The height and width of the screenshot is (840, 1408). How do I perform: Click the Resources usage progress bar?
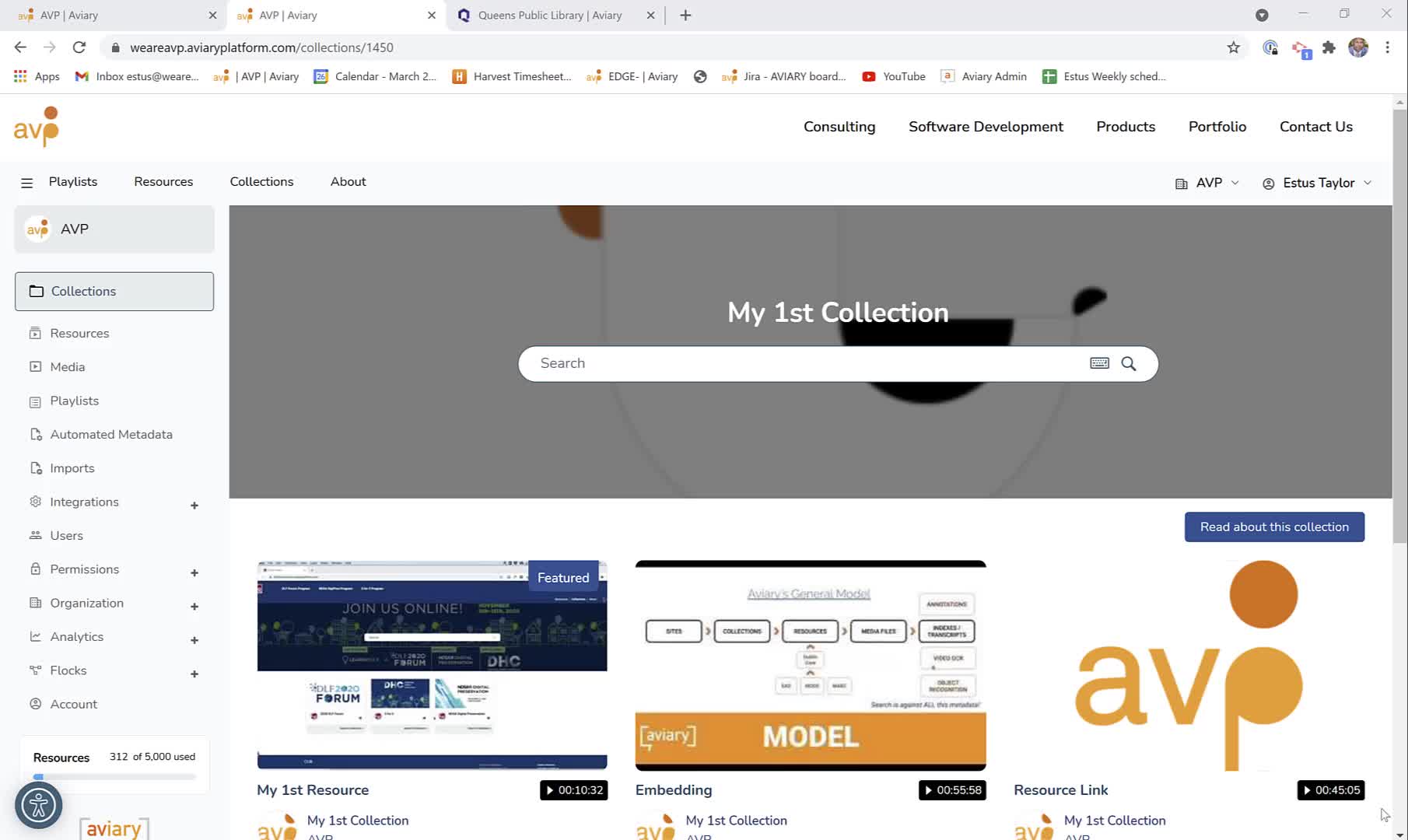[x=114, y=776]
